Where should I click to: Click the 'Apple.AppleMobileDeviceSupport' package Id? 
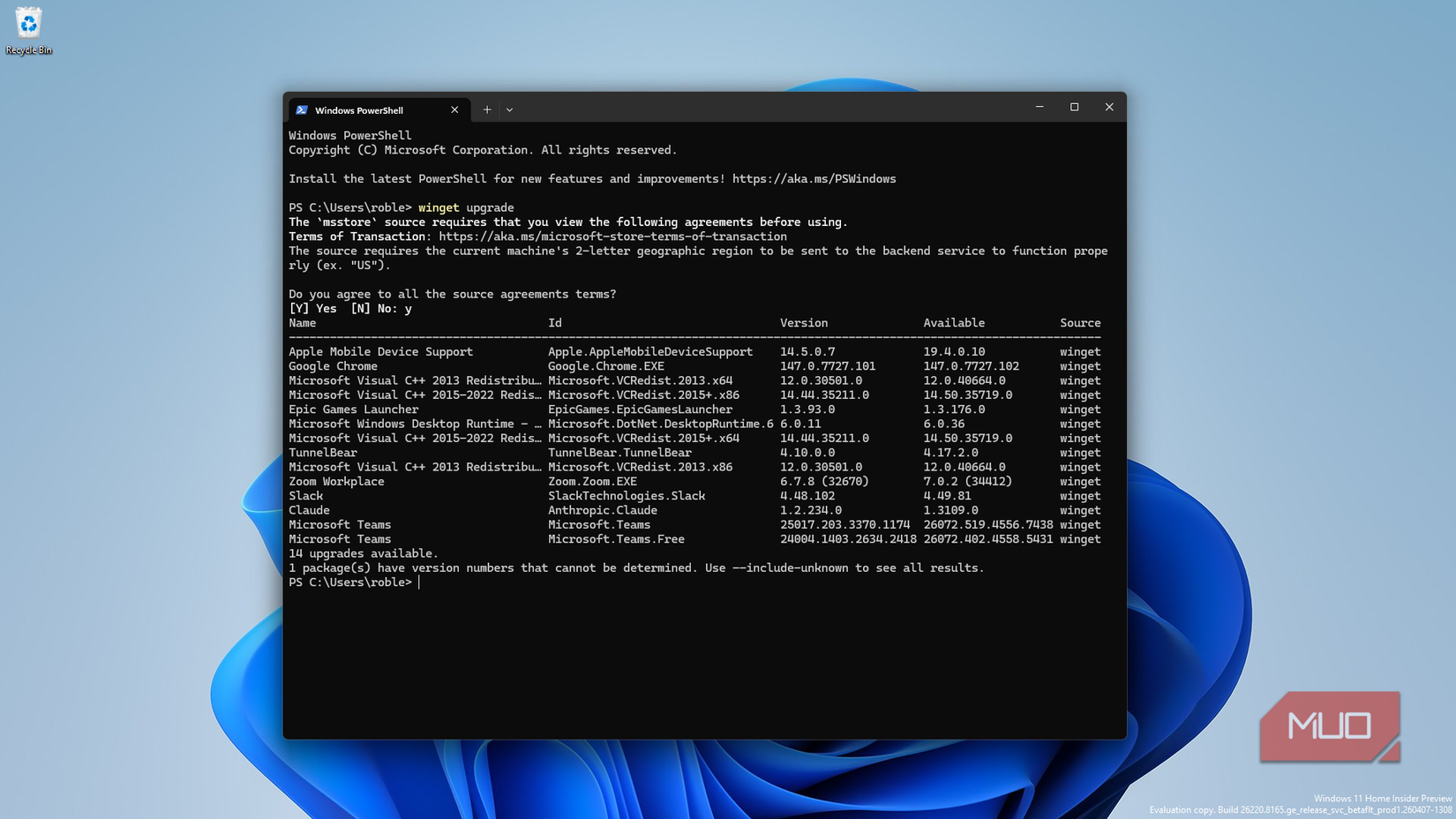click(x=650, y=352)
